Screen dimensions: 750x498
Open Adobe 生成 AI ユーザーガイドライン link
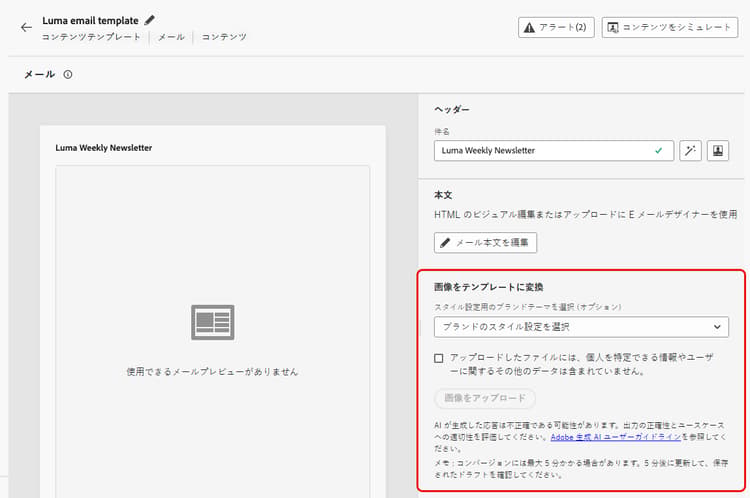(616, 437)
